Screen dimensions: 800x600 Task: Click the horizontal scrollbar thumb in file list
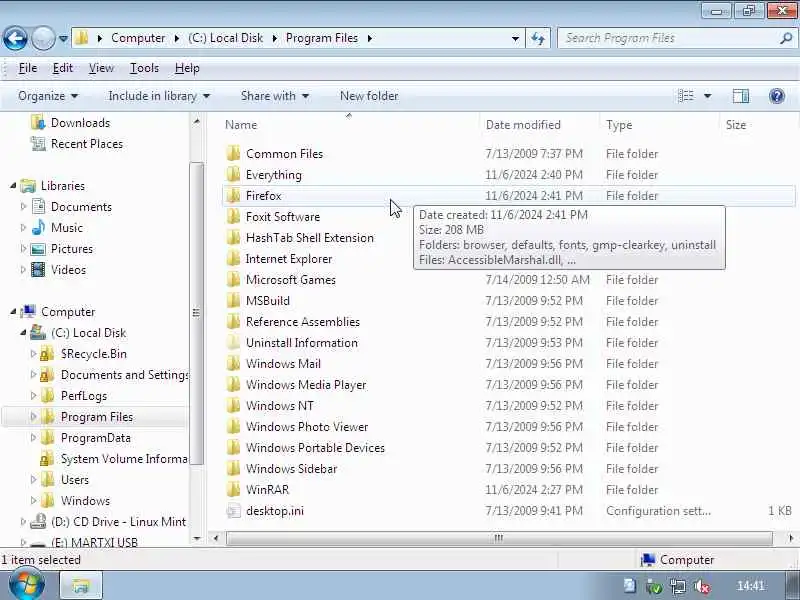[499, 538]
